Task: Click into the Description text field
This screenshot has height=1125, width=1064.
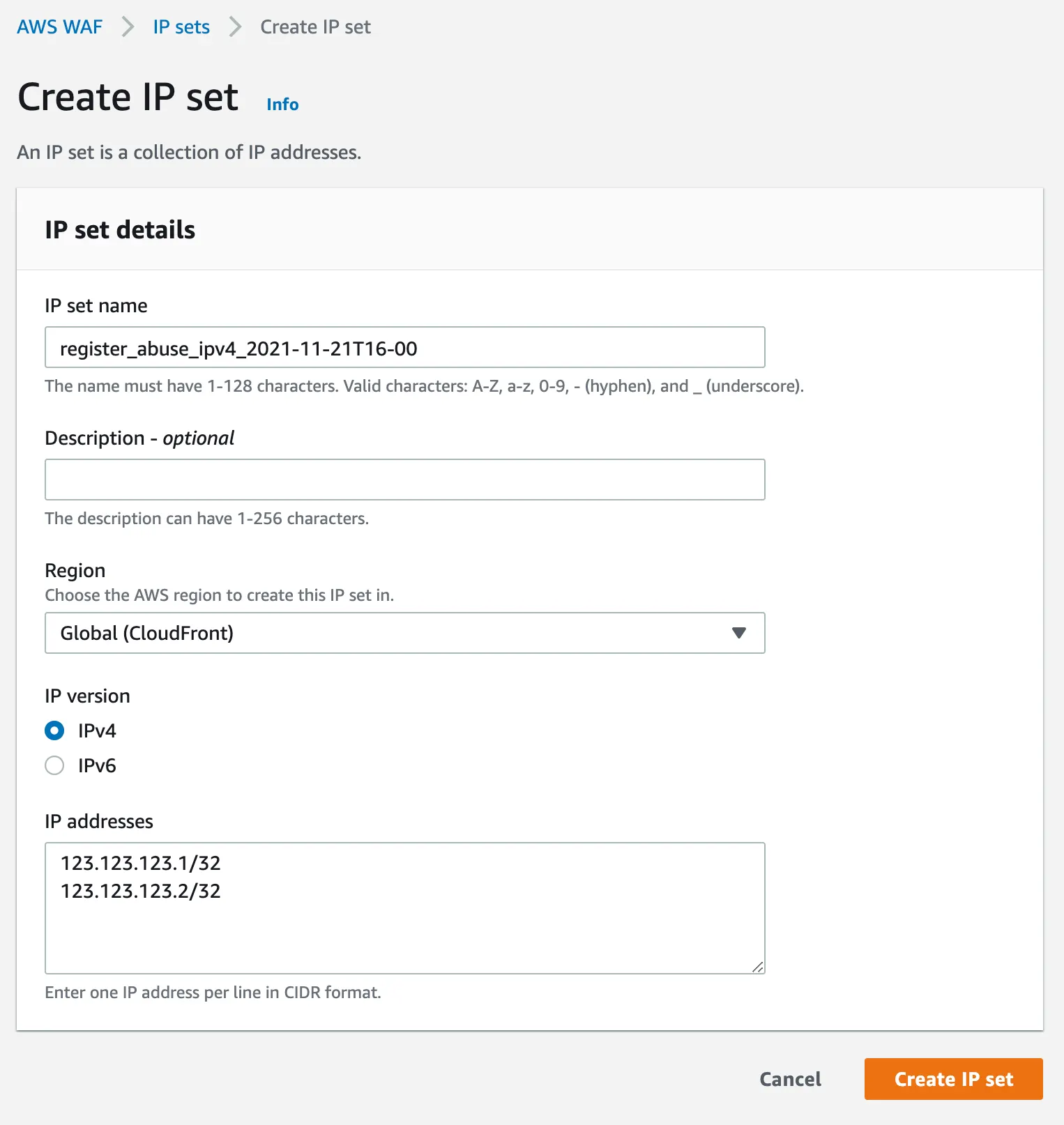Action: point(404,480)
